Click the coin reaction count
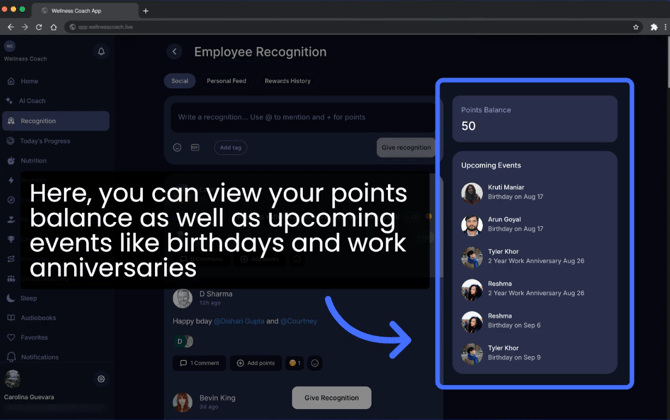Screen dimensions: 670x420 point(295,363)
